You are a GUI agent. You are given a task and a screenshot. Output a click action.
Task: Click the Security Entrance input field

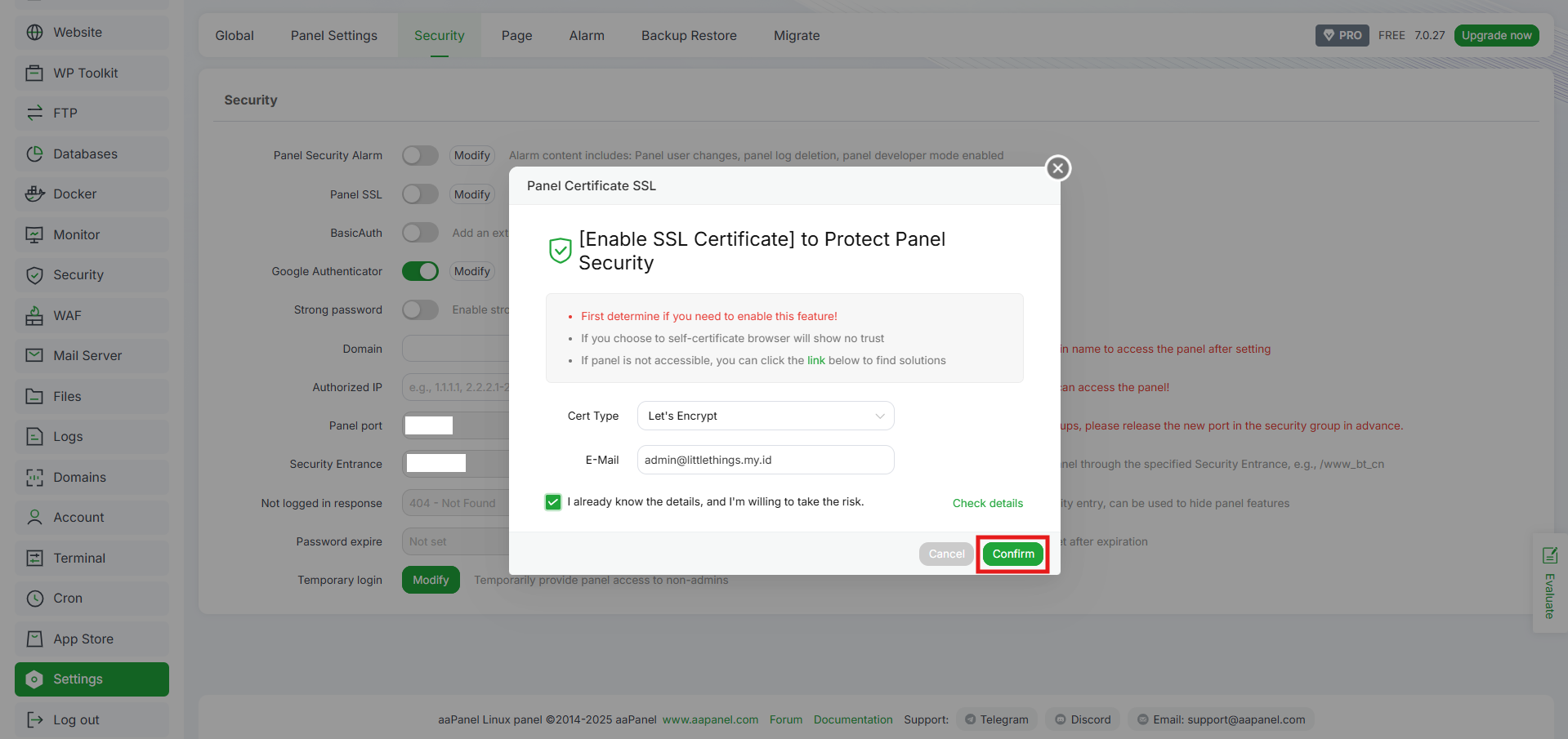(456, 464)
